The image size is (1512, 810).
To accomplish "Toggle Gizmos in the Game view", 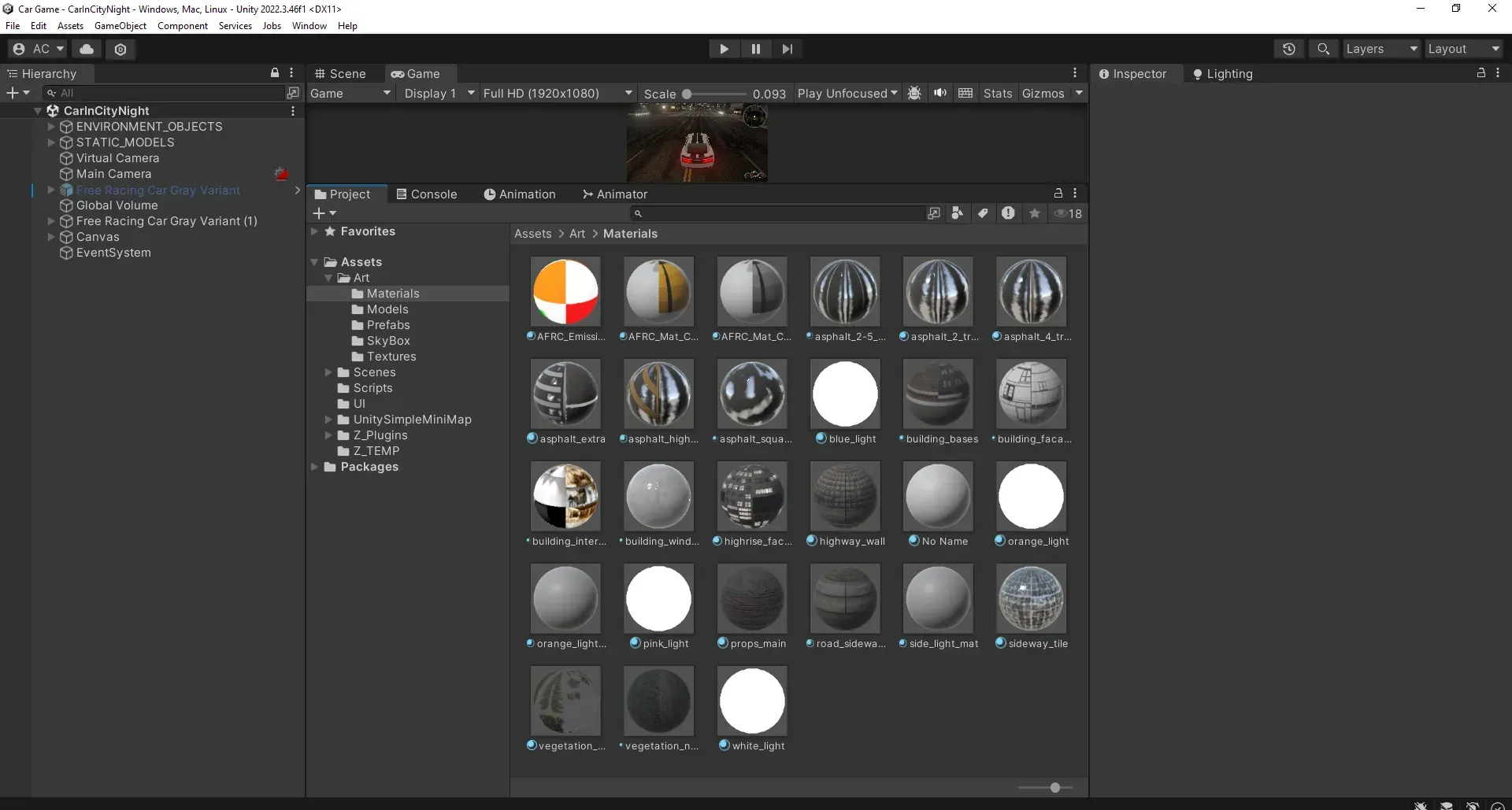I will pyautogui.click(x=1043, y=93).
